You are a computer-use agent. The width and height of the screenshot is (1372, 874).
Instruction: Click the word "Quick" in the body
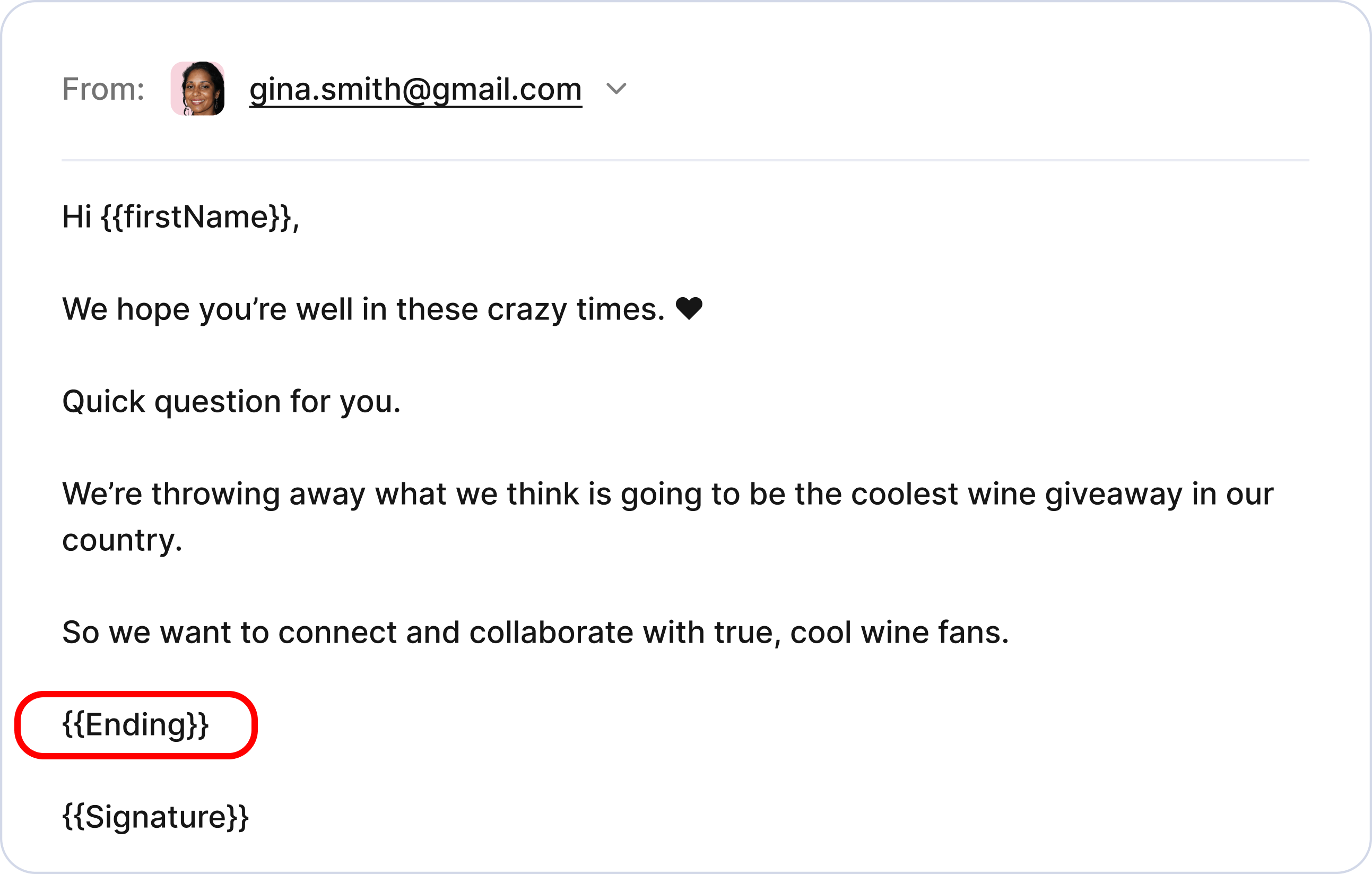103,402
